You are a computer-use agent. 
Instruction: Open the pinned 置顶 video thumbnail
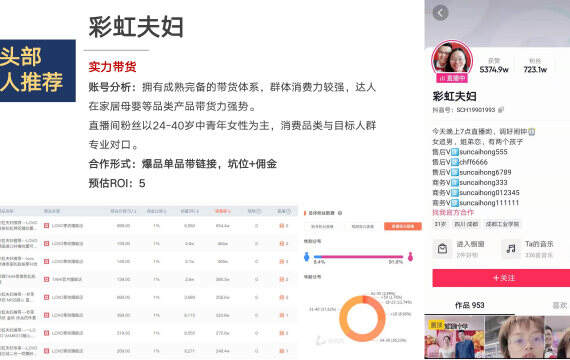[454, 337]
